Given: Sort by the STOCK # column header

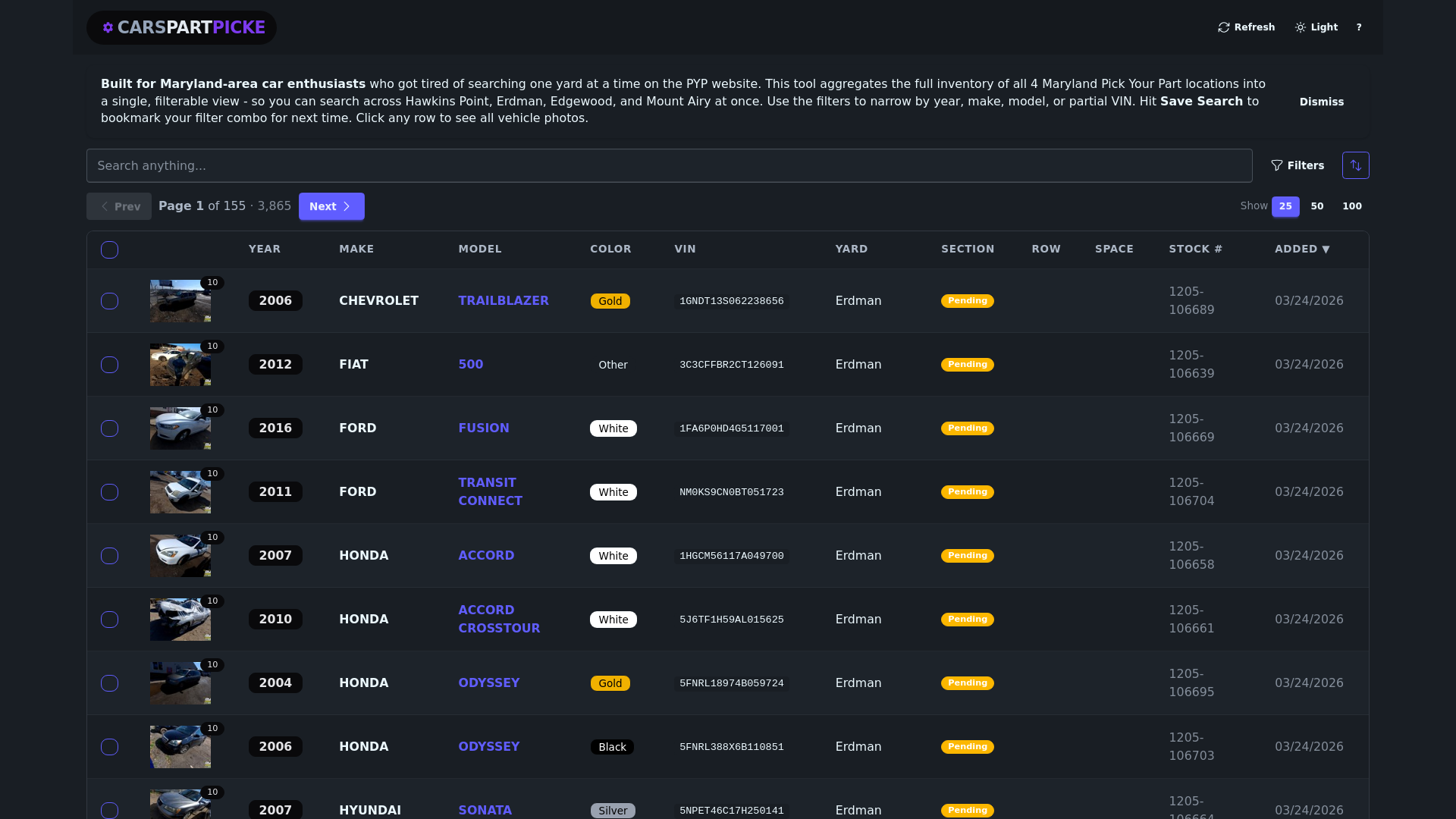Looking at the screenshot, I should (x=1195, y=249).
